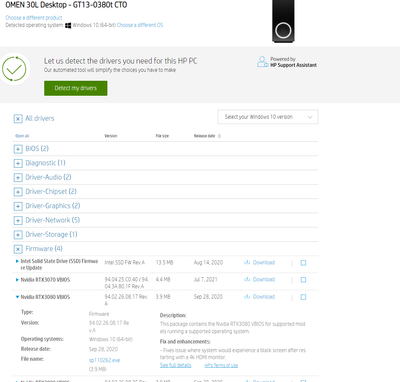Sort by Release date column arrow
This screenshot has width=400, height=382.
tap(219, 136)
